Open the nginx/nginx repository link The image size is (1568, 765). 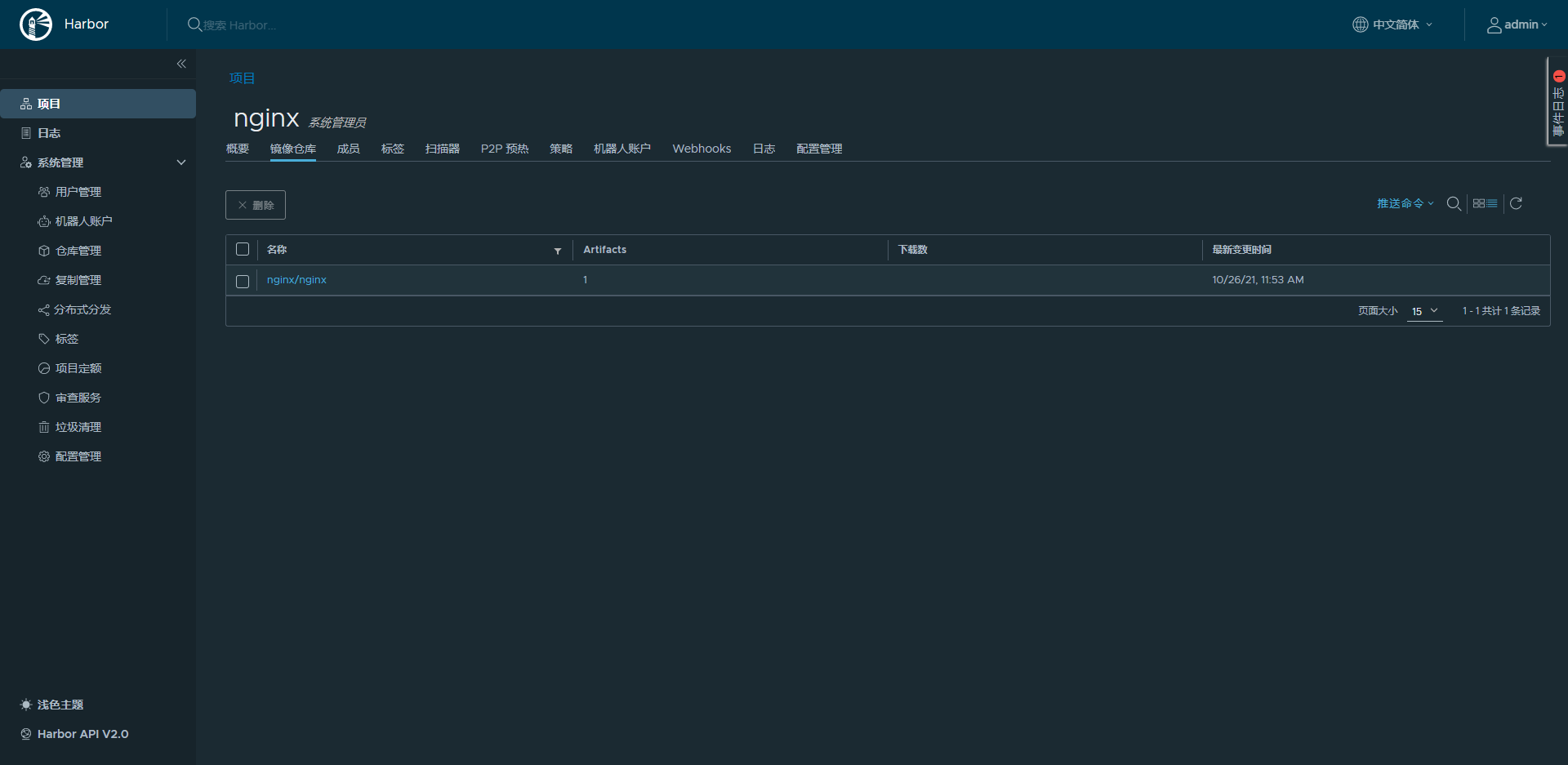(296, 280)
